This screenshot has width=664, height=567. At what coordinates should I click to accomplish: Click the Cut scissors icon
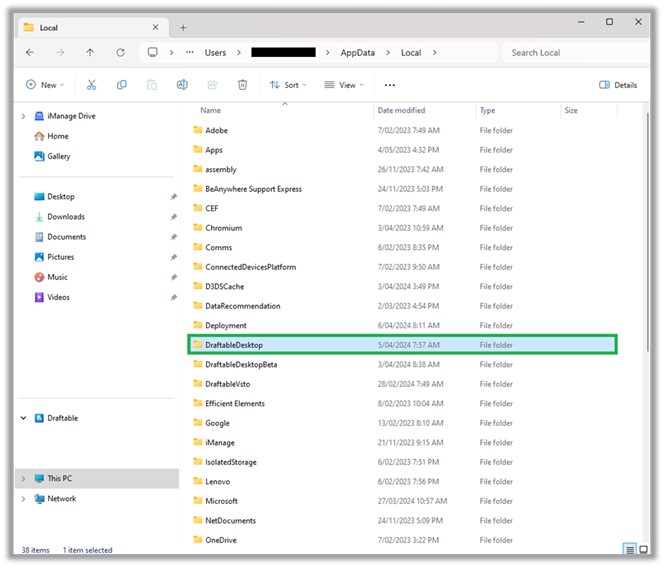click(x=91, y=85)
